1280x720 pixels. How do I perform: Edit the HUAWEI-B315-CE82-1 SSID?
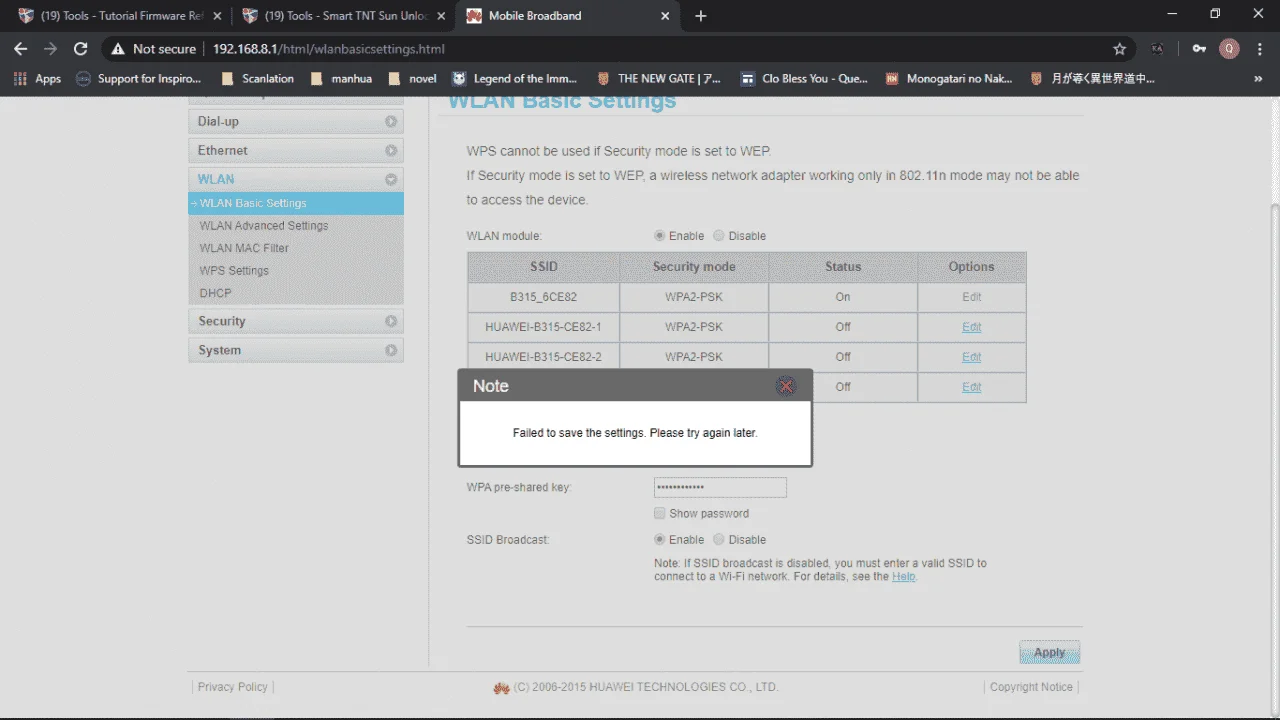click(x=971, y=327)
